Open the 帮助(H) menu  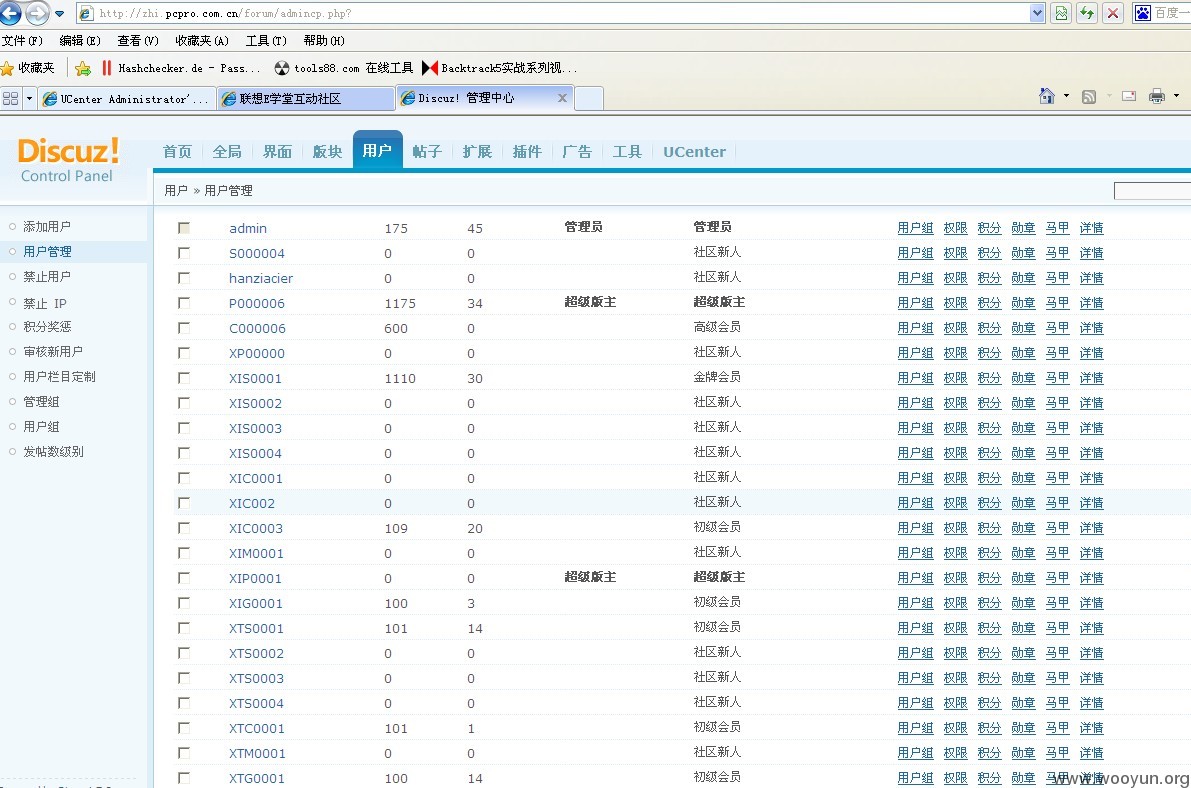point(324,41)
